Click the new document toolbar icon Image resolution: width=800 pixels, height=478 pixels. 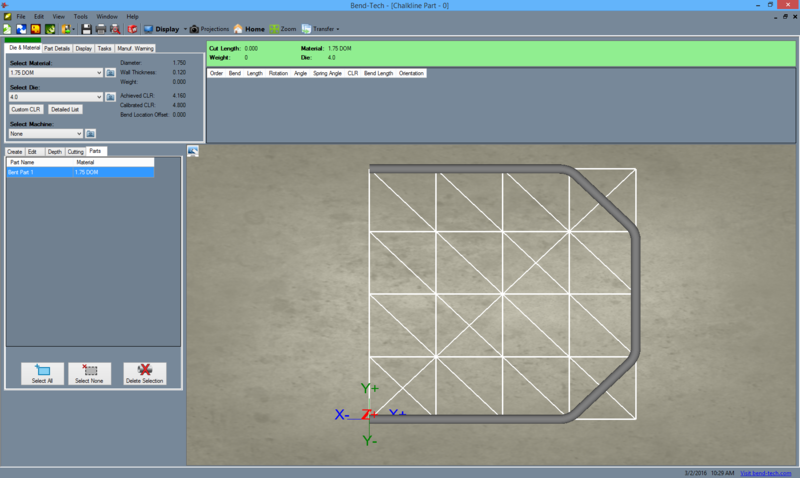pos(7,29)
